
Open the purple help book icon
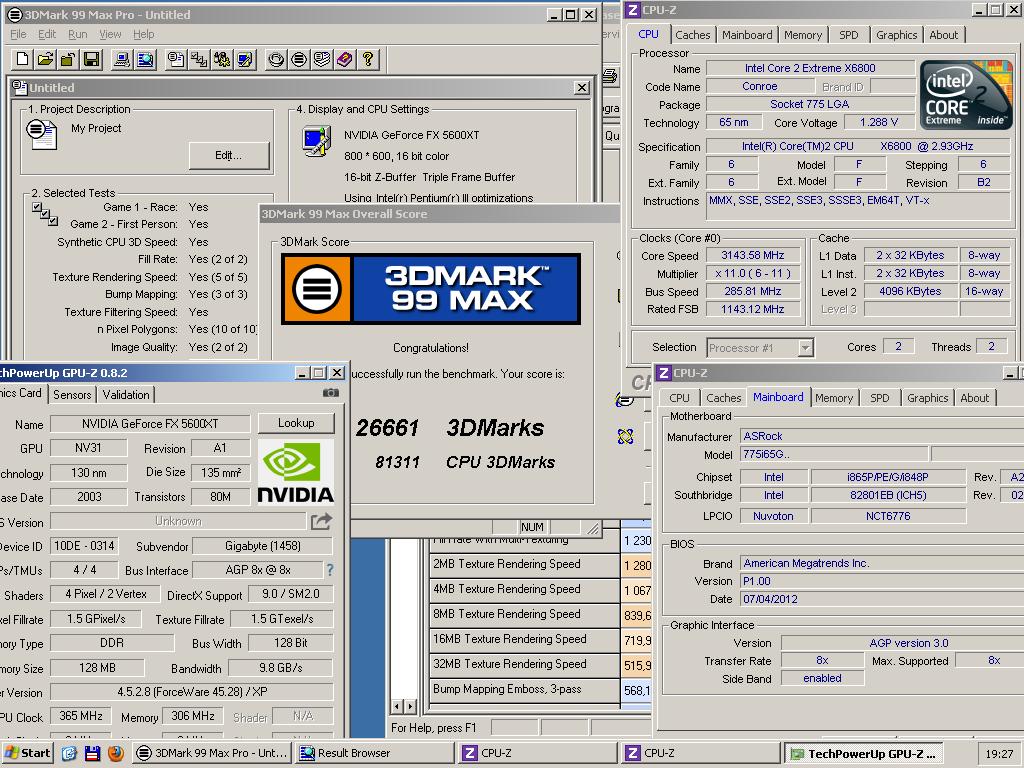[345, 59]
